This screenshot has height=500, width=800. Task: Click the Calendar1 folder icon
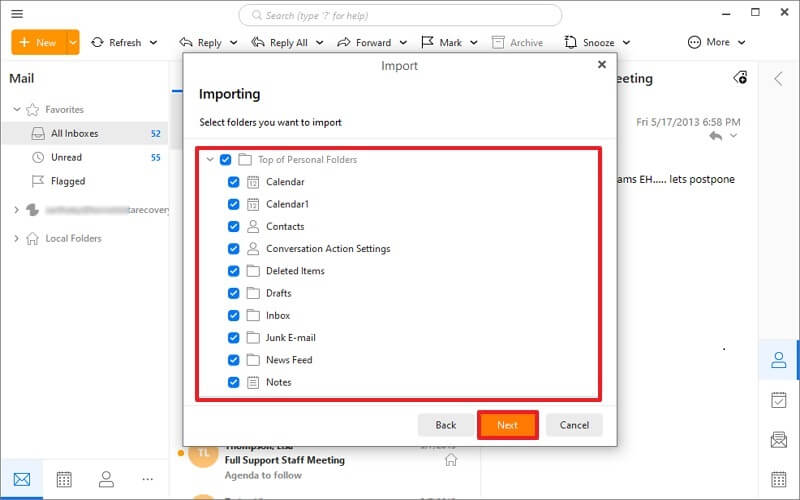253,204
